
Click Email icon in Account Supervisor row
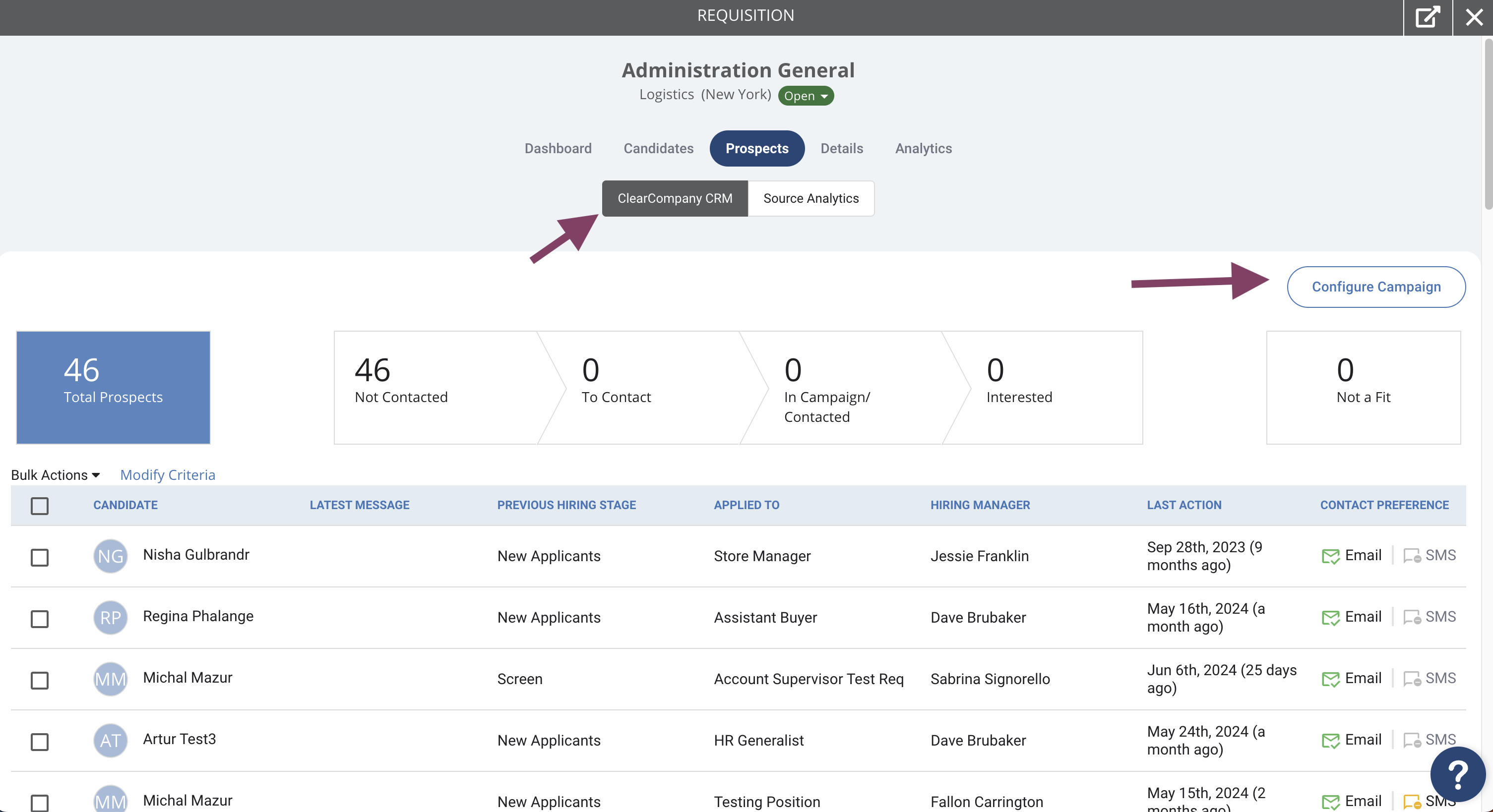(x=1331, y=679)
